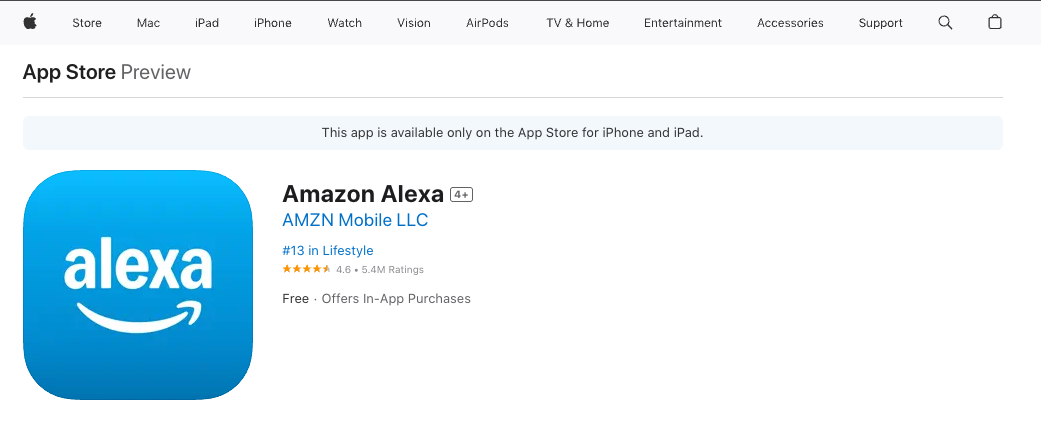The width and height of the screenshot is (1041, 432).
Task: Open Accessories in top navigation
Action: (790, 23)
